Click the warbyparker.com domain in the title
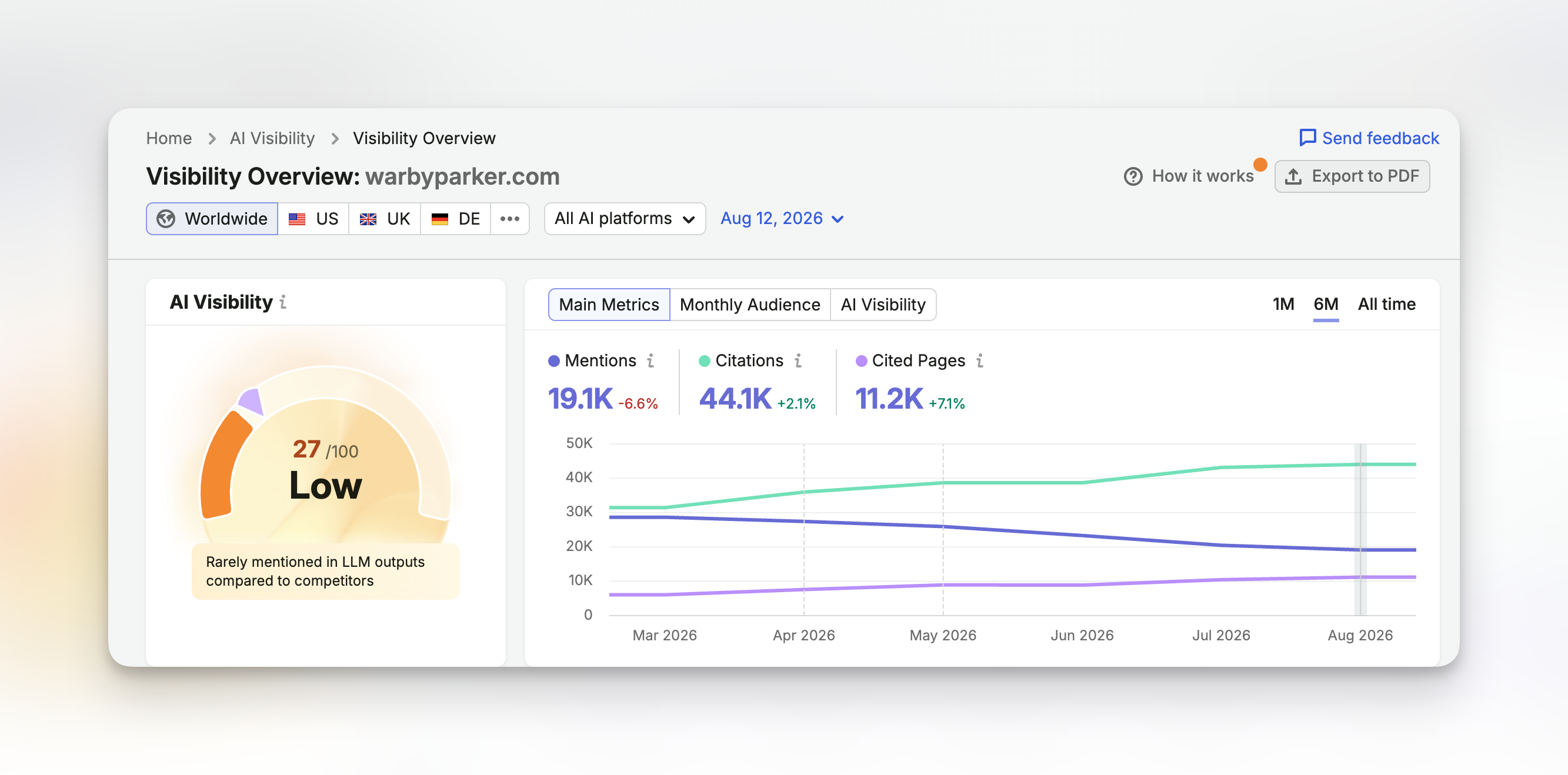 [462, 177]
